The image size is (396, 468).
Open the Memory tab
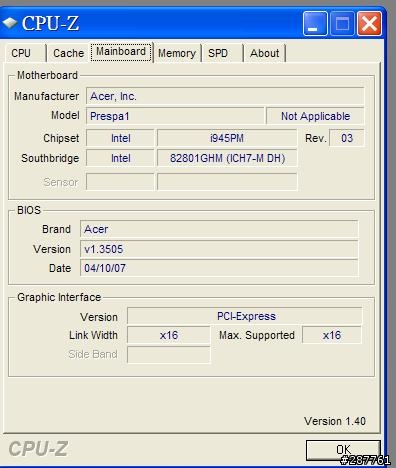pyautogui.click(x=177, y=53)
